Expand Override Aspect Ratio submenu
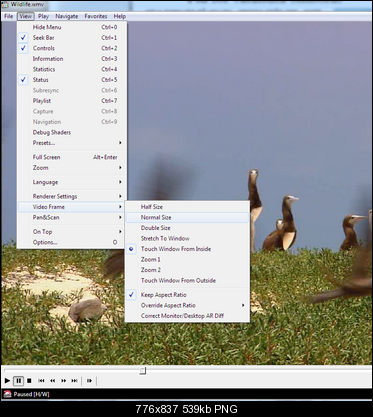This screenshot has height=417, width=373. tap(187, 305)
